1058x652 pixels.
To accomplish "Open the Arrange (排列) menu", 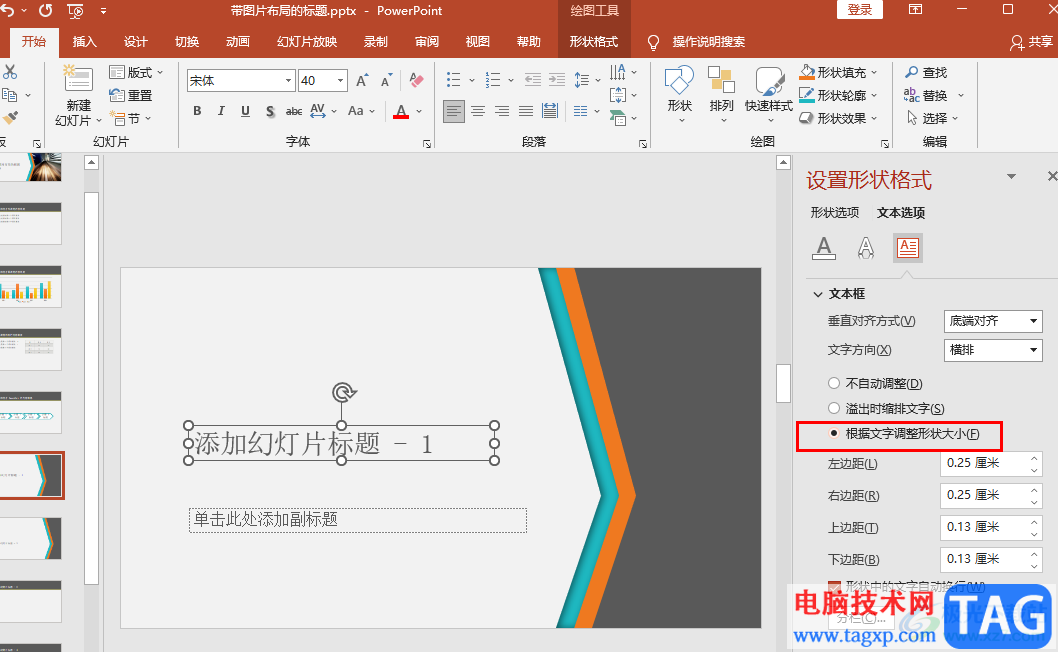I will (x=721, y=93).
